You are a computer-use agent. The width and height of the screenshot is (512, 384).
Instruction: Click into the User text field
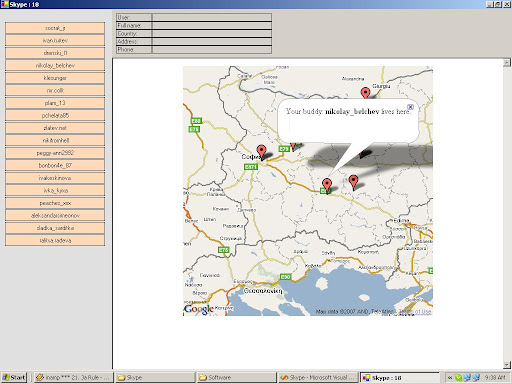[212, 17]
